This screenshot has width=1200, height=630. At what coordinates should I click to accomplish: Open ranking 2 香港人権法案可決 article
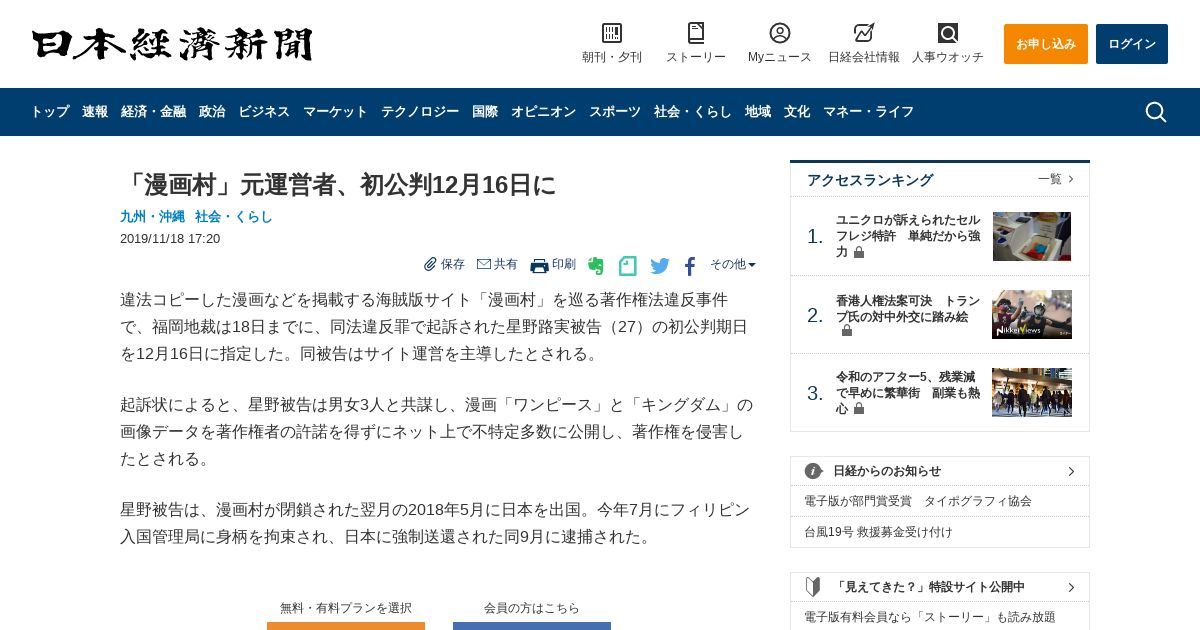click(908, 315)
